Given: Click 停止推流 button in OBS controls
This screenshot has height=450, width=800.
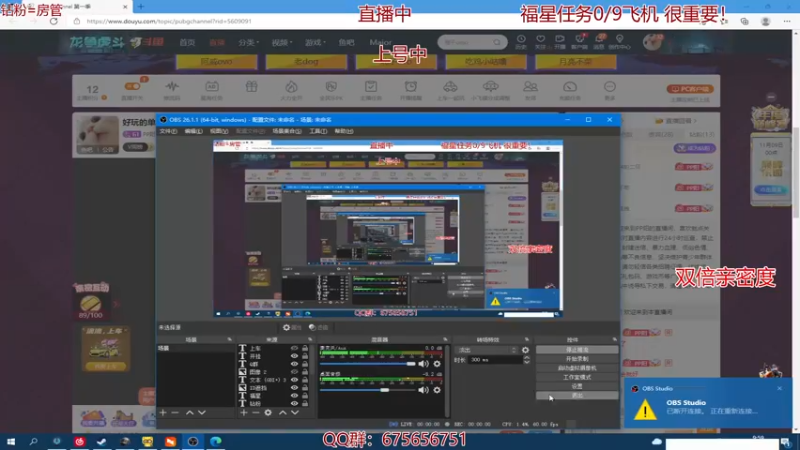Looking at the screenshot, I should (x=577, y=350).
